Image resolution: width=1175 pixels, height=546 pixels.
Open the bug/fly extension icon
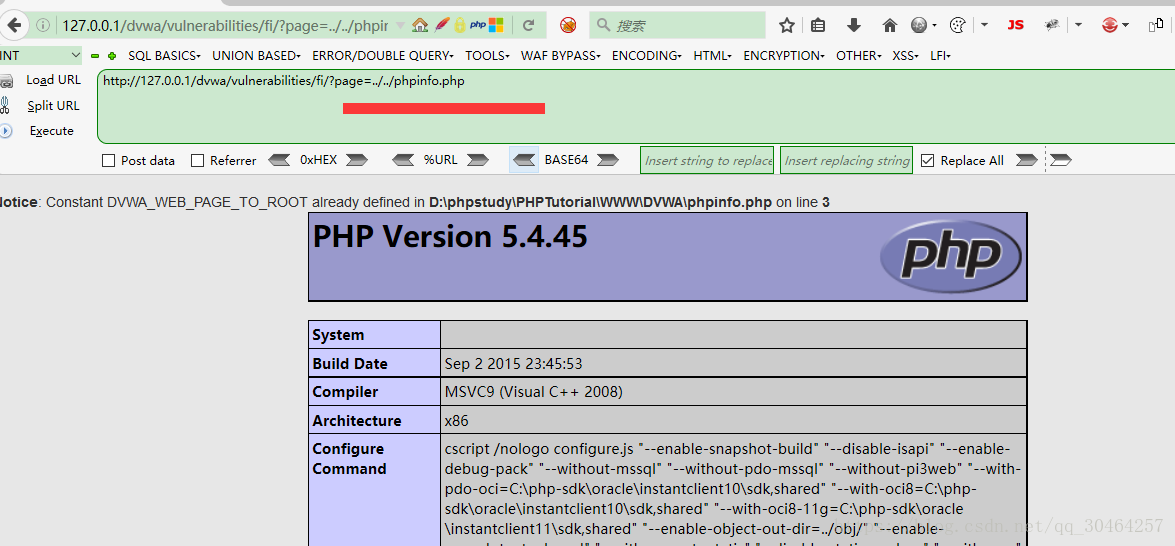point(1051,25)
